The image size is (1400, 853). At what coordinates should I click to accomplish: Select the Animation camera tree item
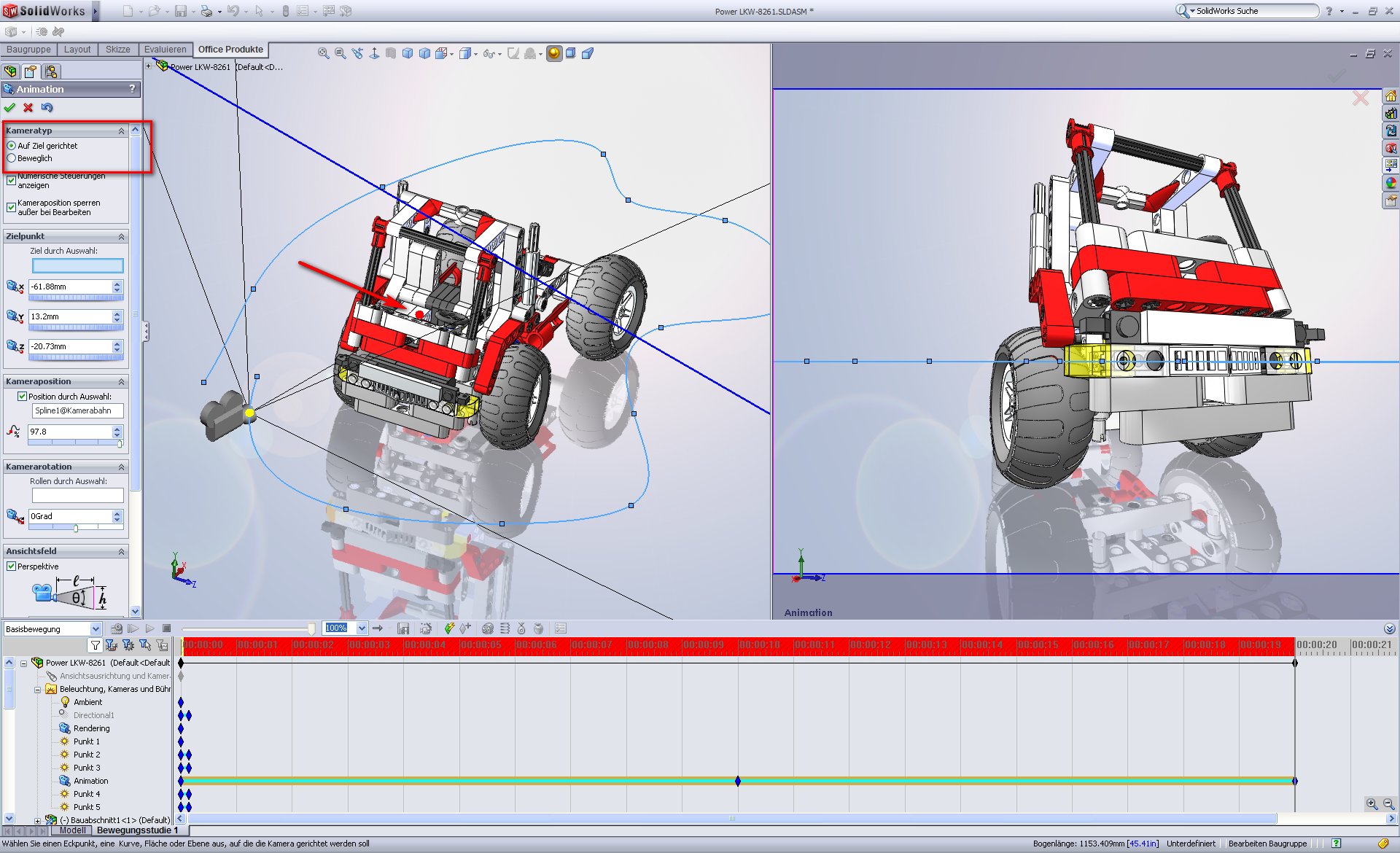90,781
